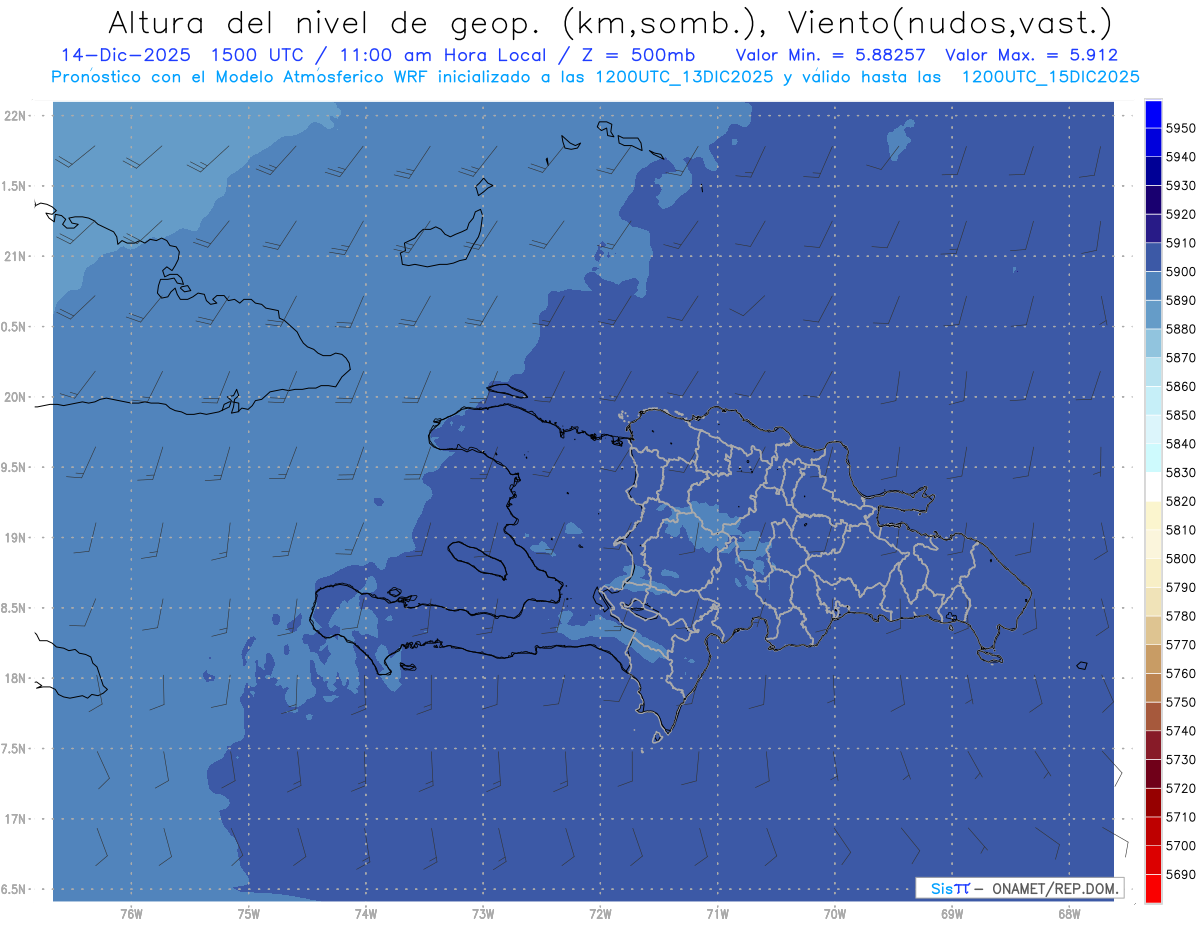Click the '73W' longitude label
This screenshot has height=927, width=1200.
483,914
